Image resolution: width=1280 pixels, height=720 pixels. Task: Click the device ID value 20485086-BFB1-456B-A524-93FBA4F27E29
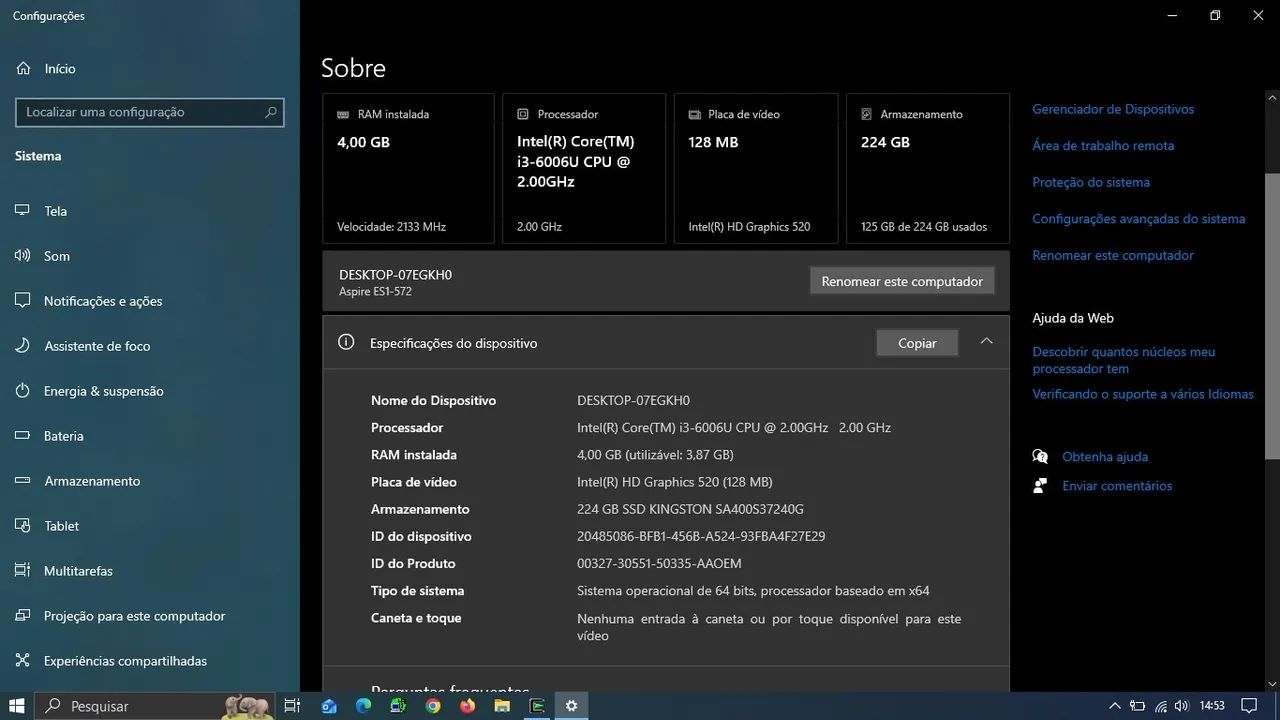pyautogui.click(x=701, y=536)
